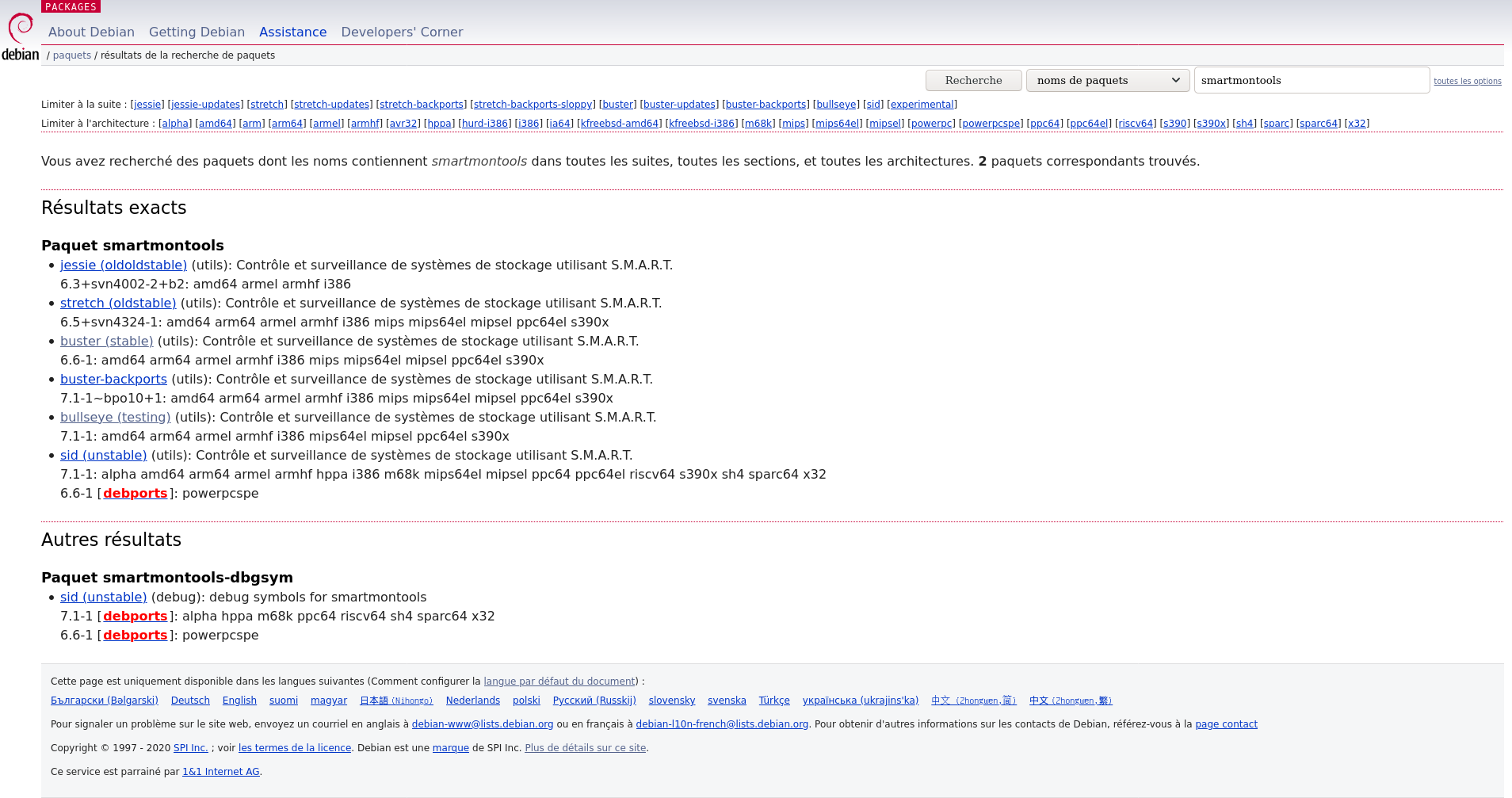Open 'toutes les options' link
This screenshot has height=798, width=1512.
tap(1467, 81)
